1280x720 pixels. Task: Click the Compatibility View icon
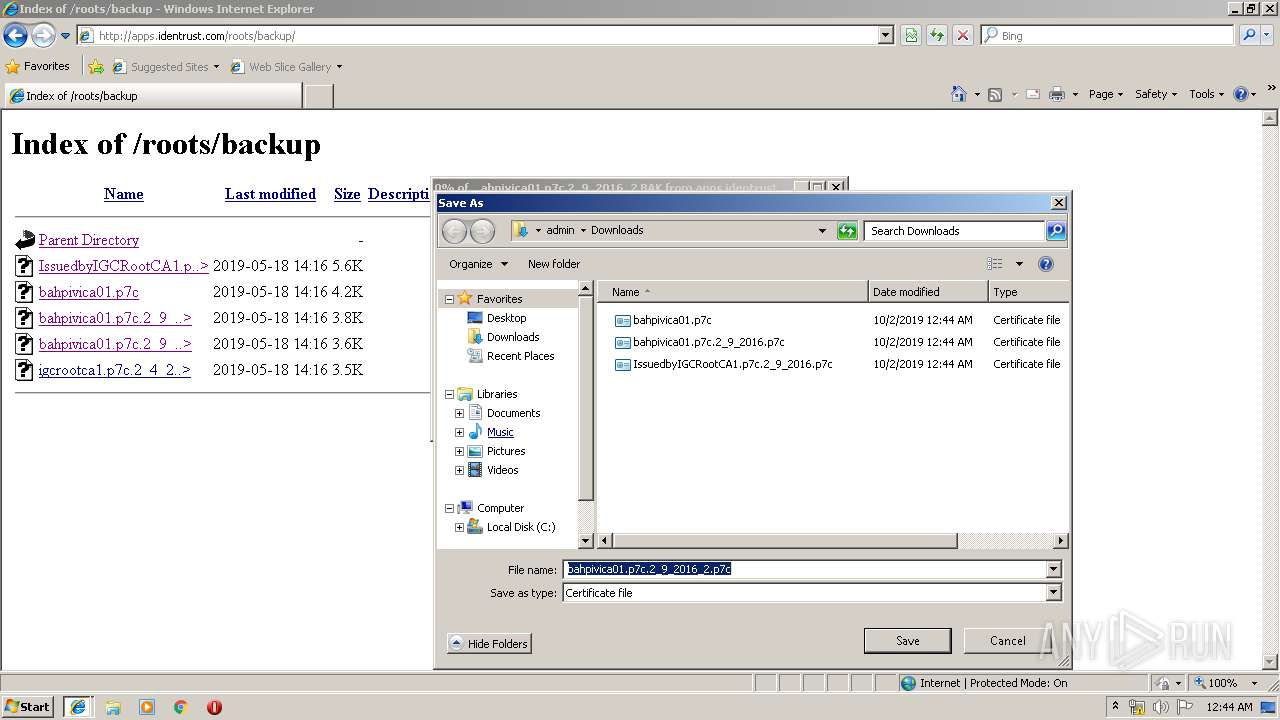click(911, 36)
